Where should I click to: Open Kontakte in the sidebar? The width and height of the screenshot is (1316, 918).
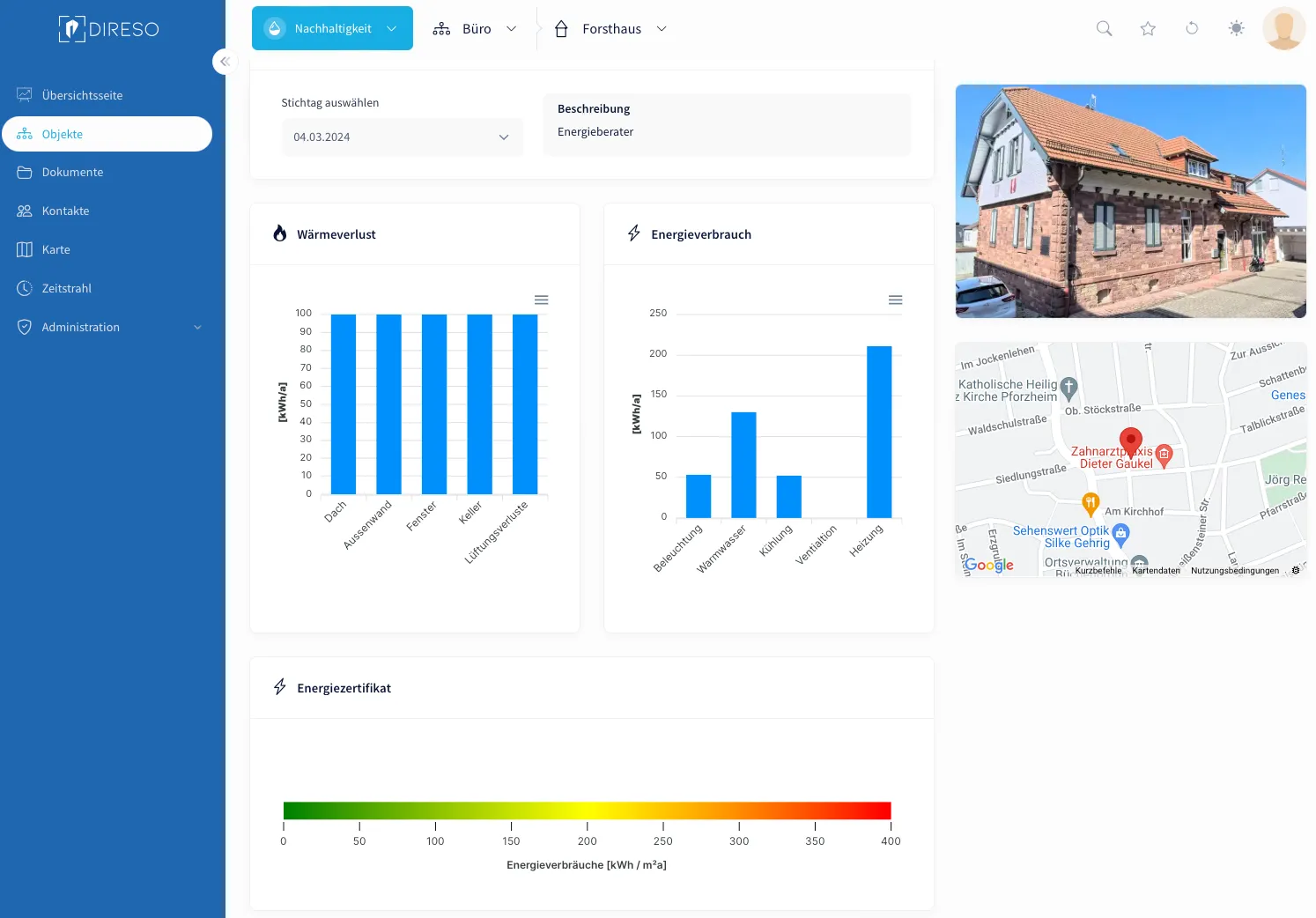[x=107, y=211]
